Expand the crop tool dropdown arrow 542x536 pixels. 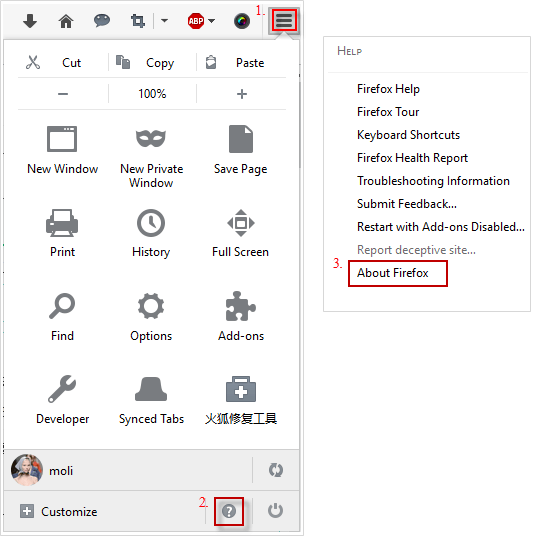[x=165, y=21]
